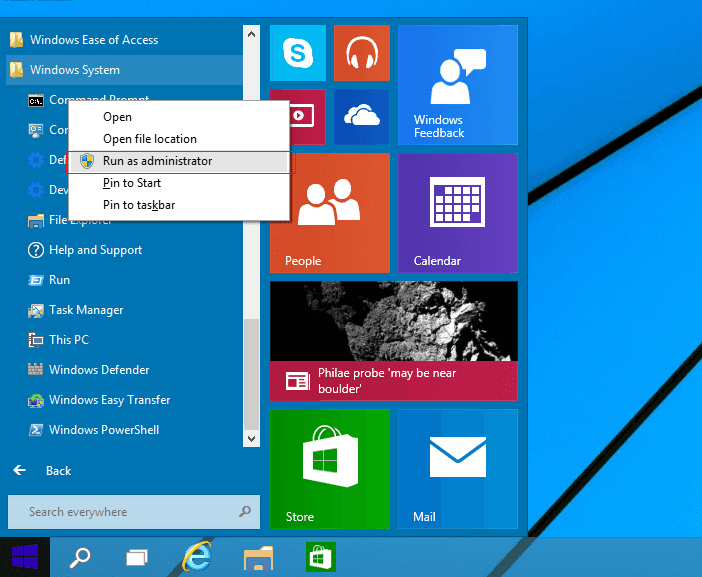The image size is (702, 577).
Task: Expand the Windows Ease of Access folder
Action: coord(93,40)
